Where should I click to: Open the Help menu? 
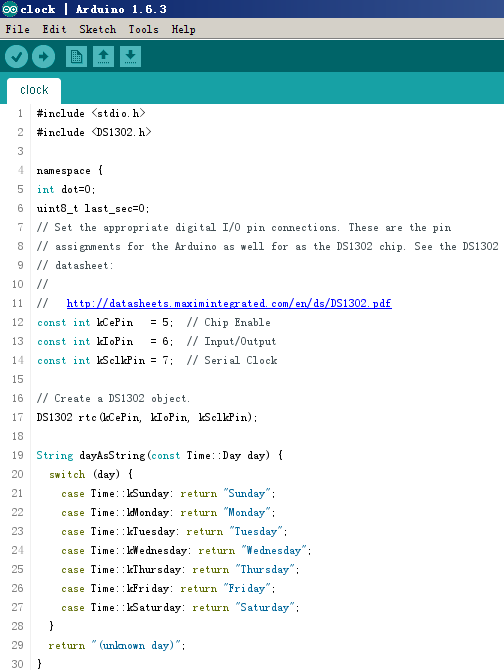coord(184,29)
